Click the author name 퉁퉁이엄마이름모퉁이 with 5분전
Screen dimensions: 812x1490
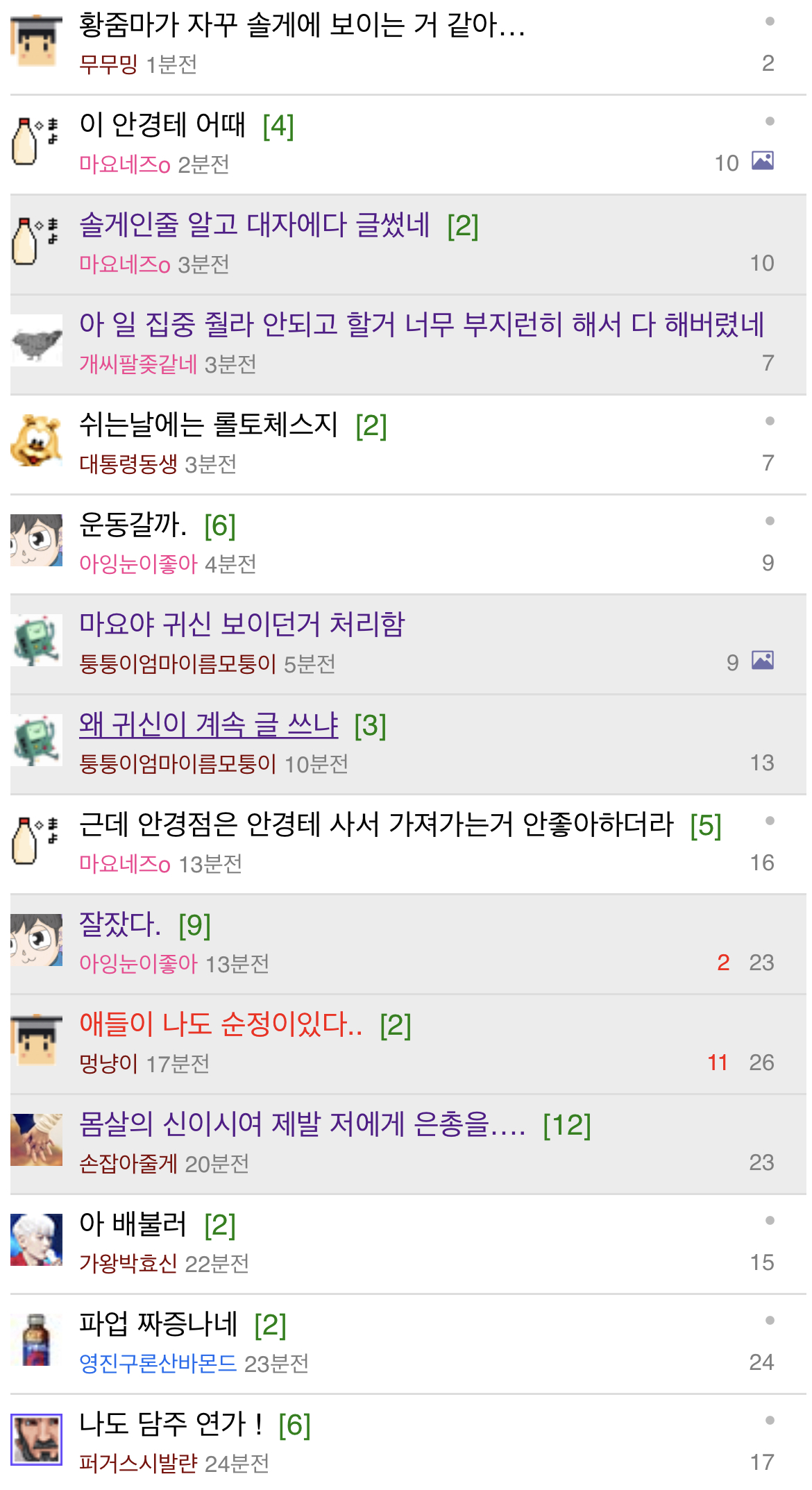click(x=178, y=663)
